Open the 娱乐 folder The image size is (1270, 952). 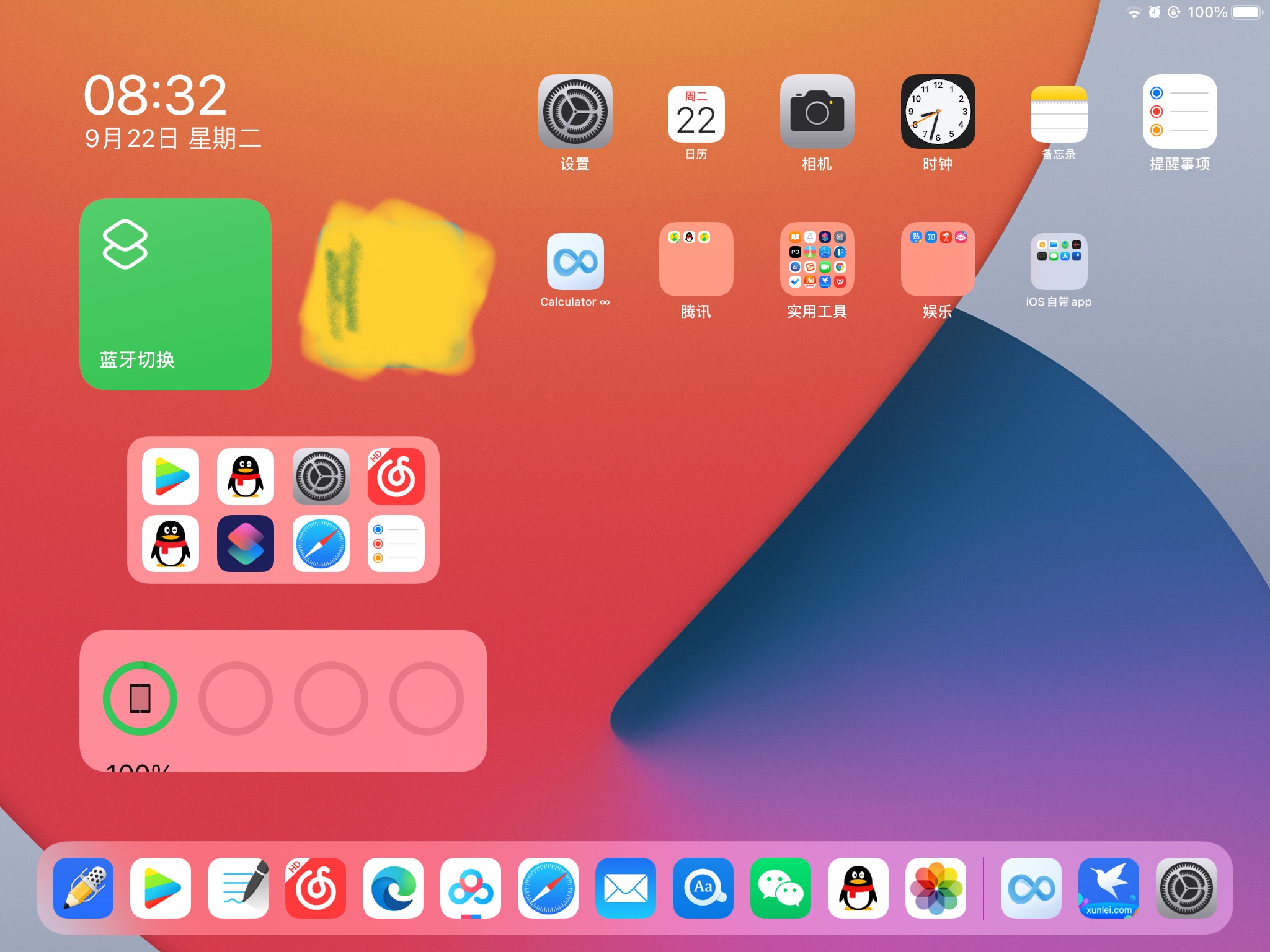pos(938,259)
